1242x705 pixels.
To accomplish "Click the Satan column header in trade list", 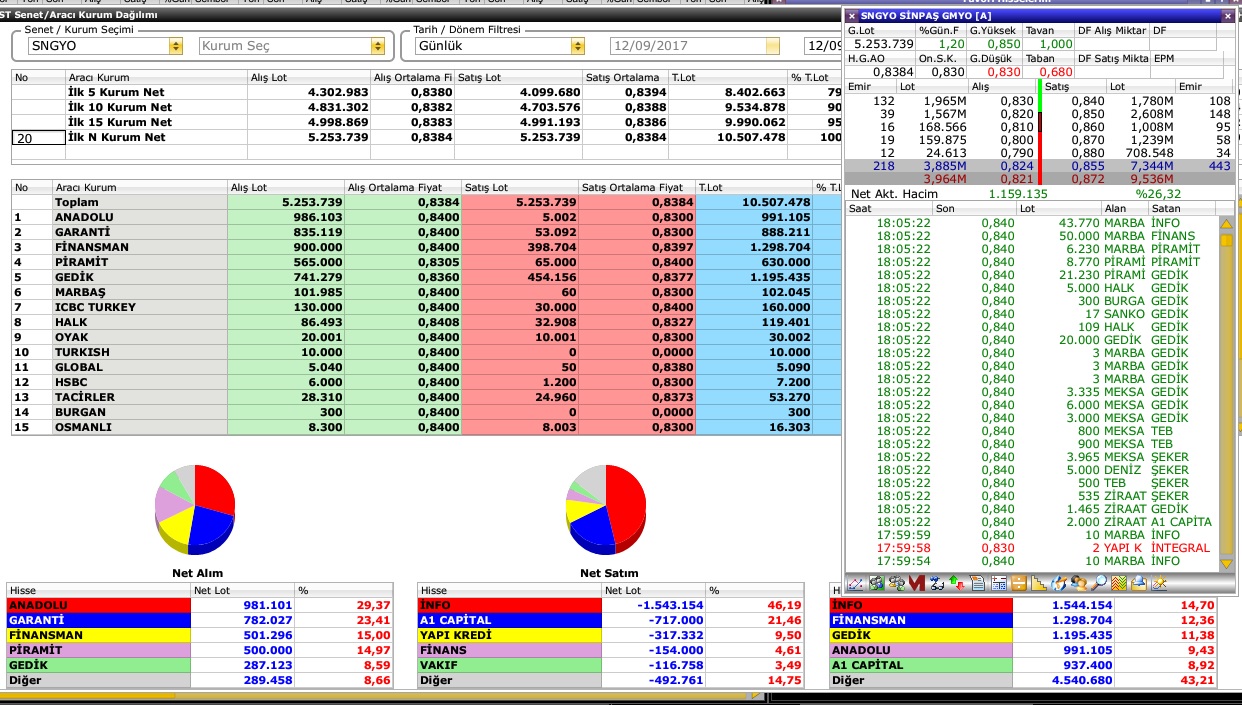I will click(x=1183, y=208).
